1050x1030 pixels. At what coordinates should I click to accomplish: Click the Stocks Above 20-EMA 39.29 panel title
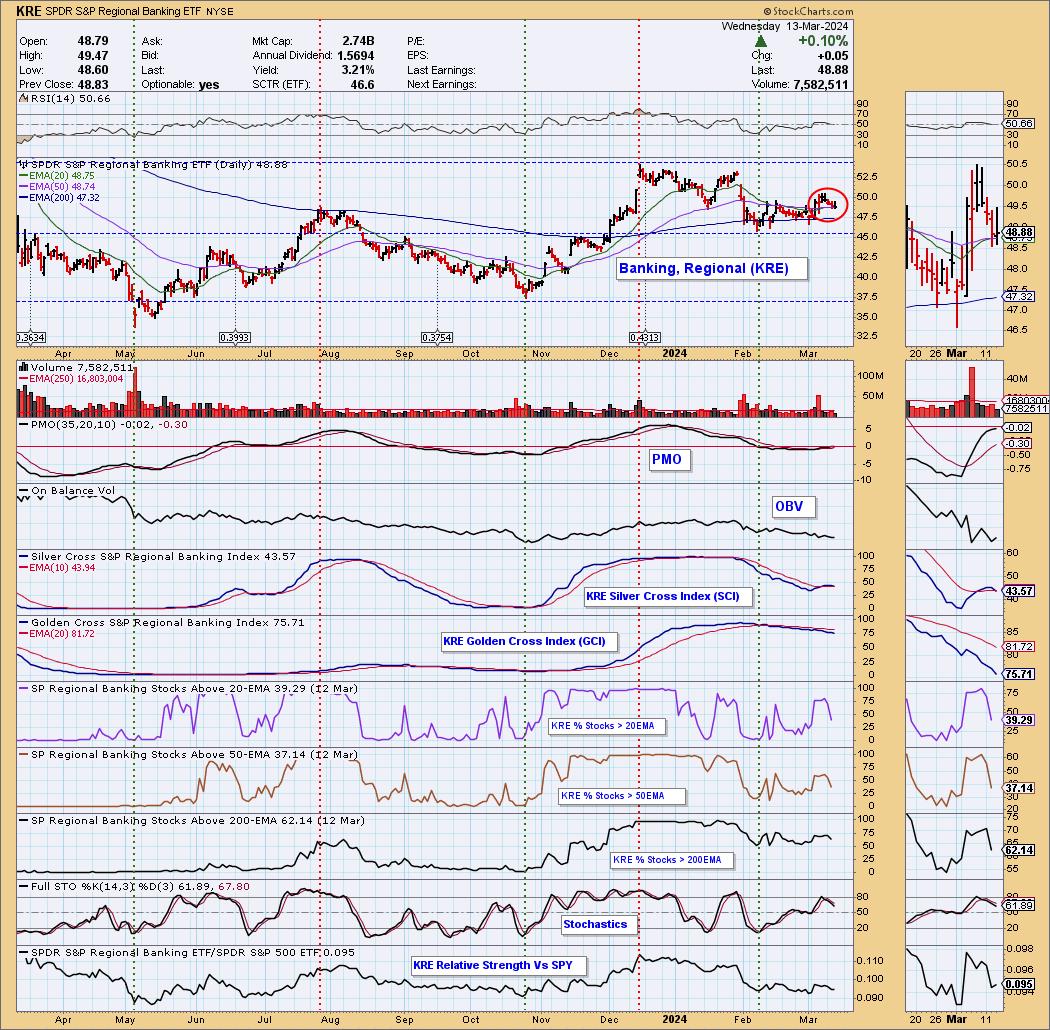tap(188, 688)
